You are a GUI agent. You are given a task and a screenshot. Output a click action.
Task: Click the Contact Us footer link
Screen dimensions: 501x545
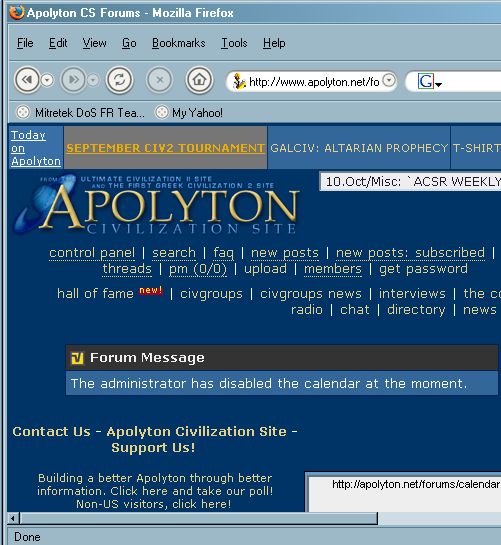[x=51, y=432]
